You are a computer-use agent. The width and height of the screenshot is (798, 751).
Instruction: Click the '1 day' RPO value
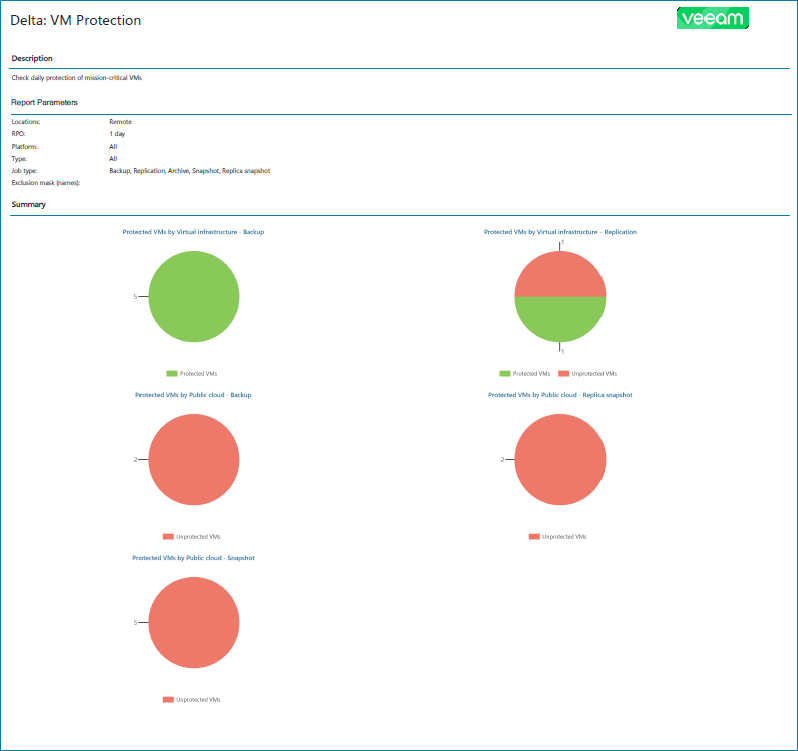point(117,134)
